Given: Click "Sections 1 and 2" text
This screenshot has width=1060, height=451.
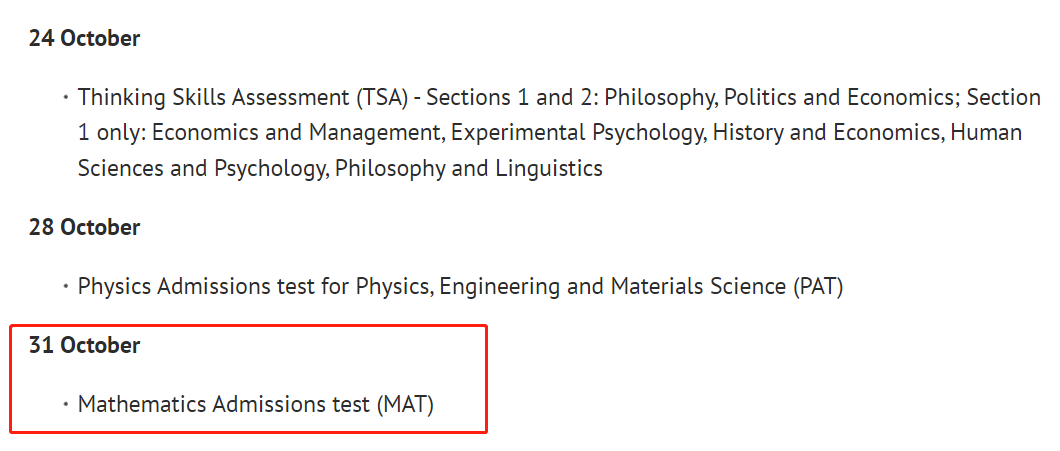Looking at the screenshot, I should [x=510, y=98].
